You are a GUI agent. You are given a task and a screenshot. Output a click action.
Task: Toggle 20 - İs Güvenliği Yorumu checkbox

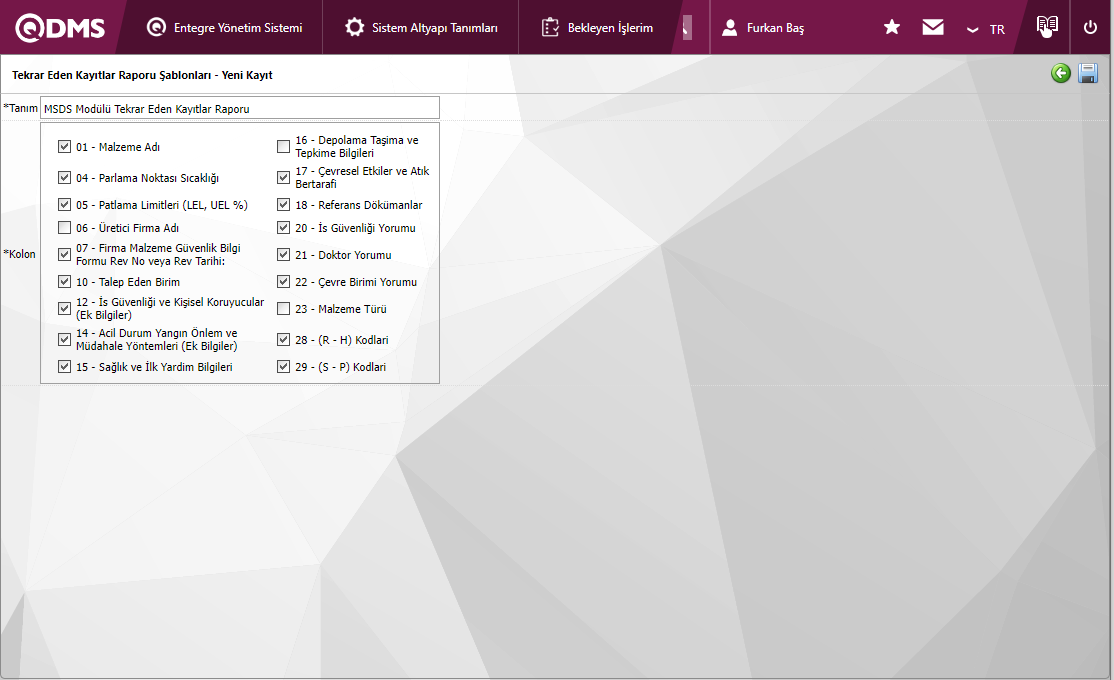(283, 228)
